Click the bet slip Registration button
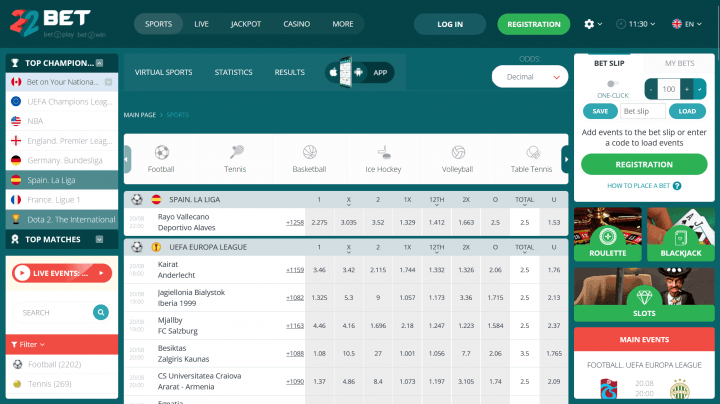This screenshot has height=404, width=720. [644, 164]
